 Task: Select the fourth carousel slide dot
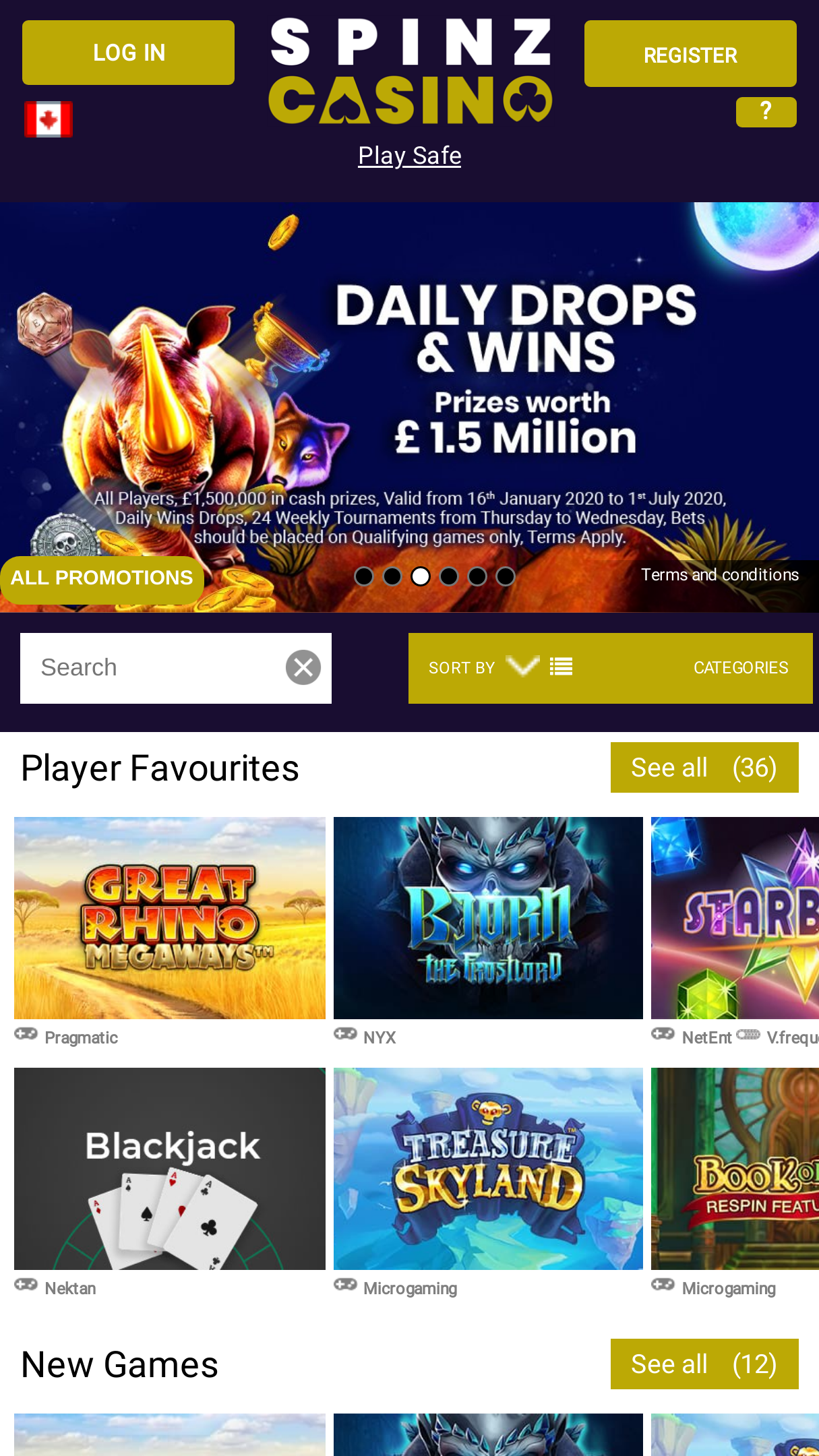[x=449, y=576]
